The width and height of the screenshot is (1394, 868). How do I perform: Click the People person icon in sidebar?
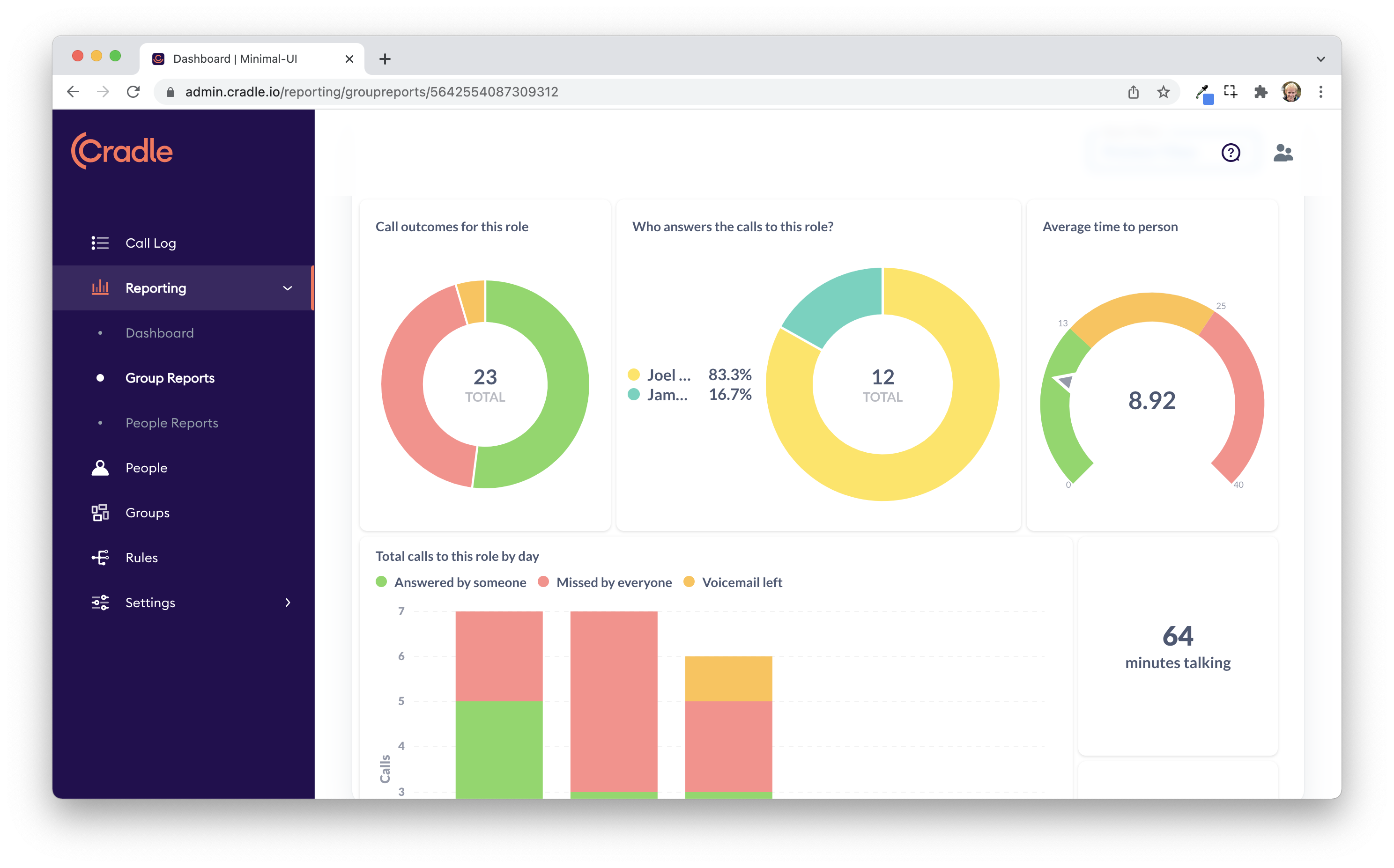pos(100,468)
